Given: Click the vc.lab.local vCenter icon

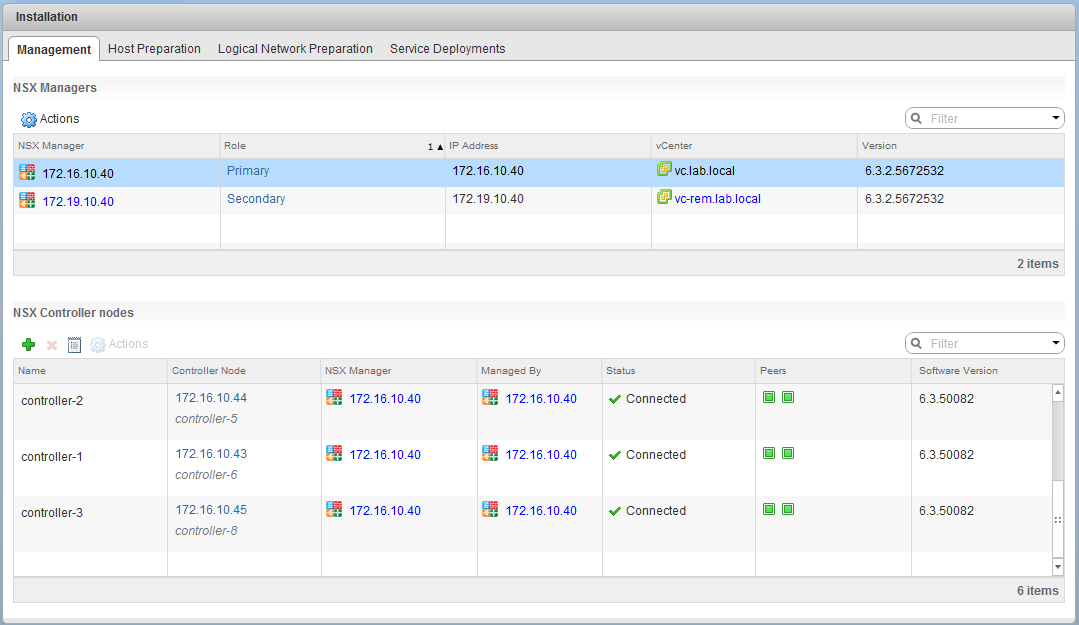Looking at the screenshot, I should point(663,170).
